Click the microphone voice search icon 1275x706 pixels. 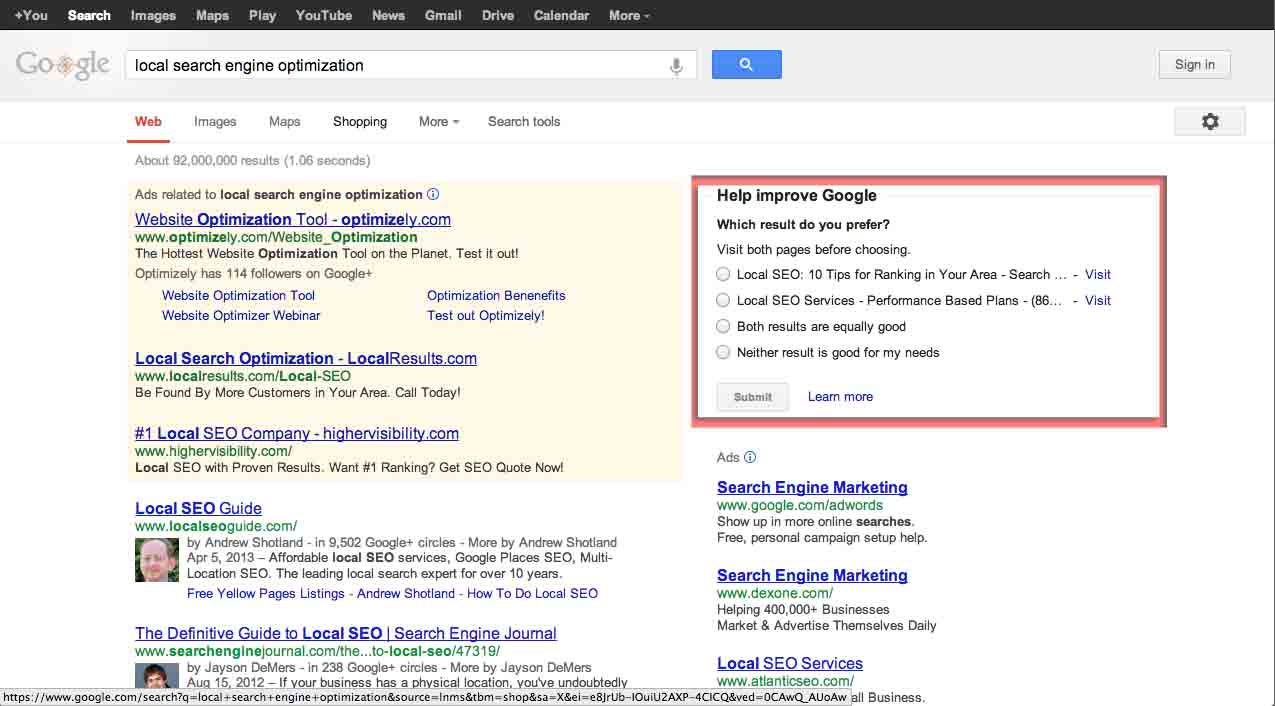tap(676, 66)
